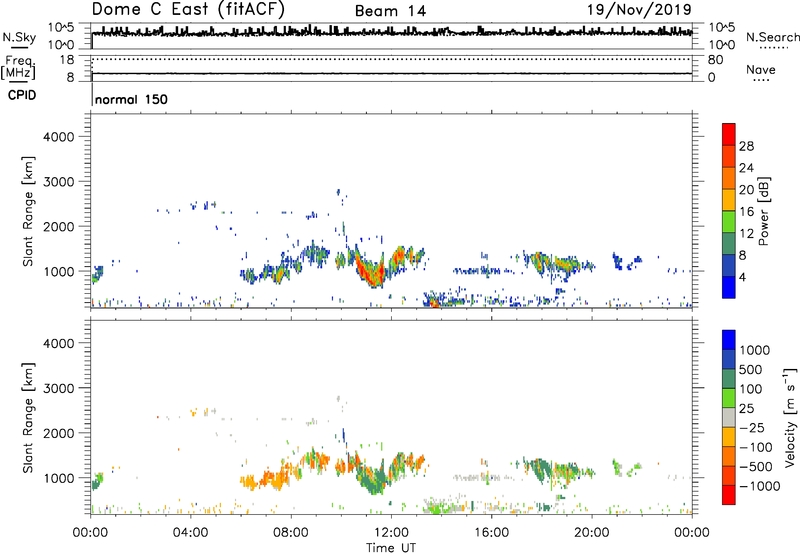Click the '24' label on Power color bar

pos(746,168)
